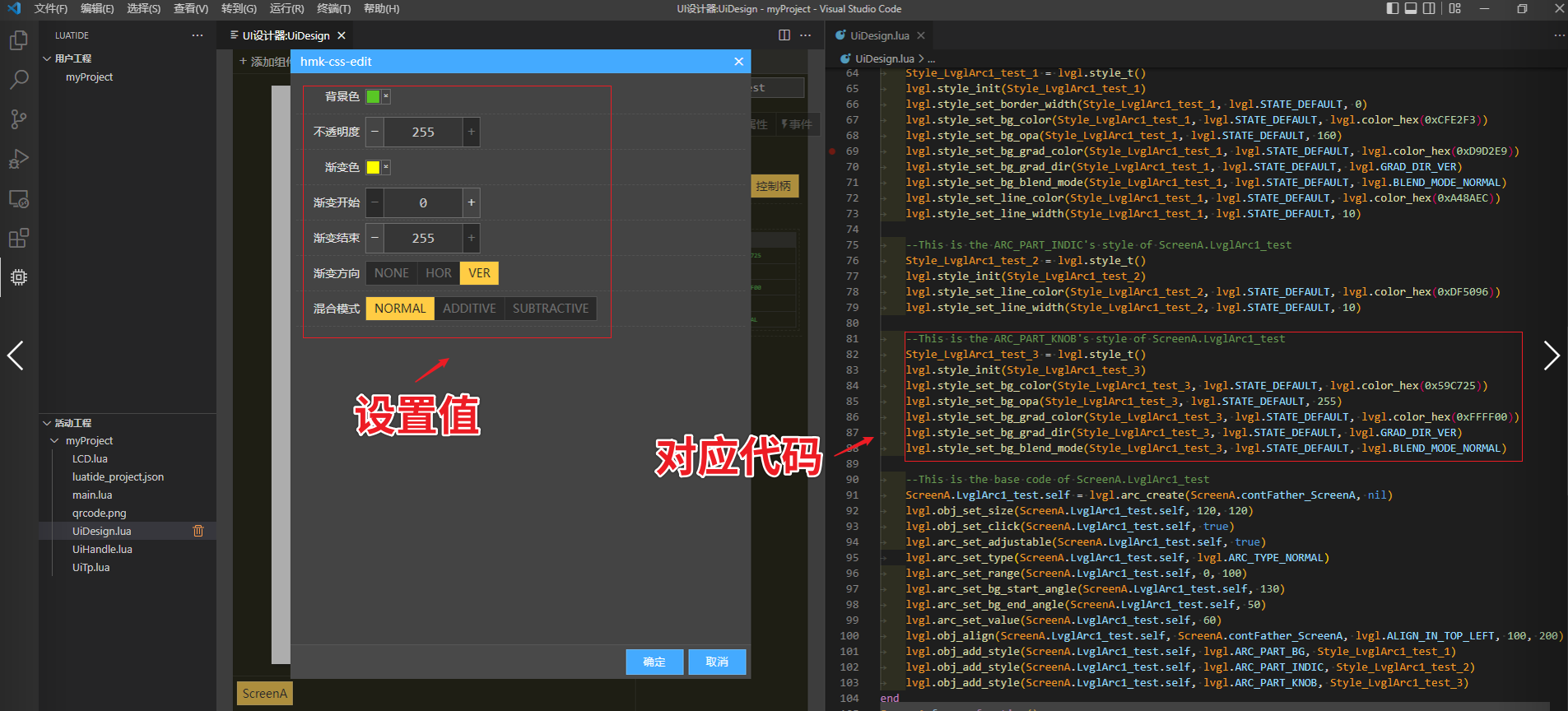Screen dimensions: 1568x711
Task: Choose the ADDITIVE blend mode
Action: [469, 309]
